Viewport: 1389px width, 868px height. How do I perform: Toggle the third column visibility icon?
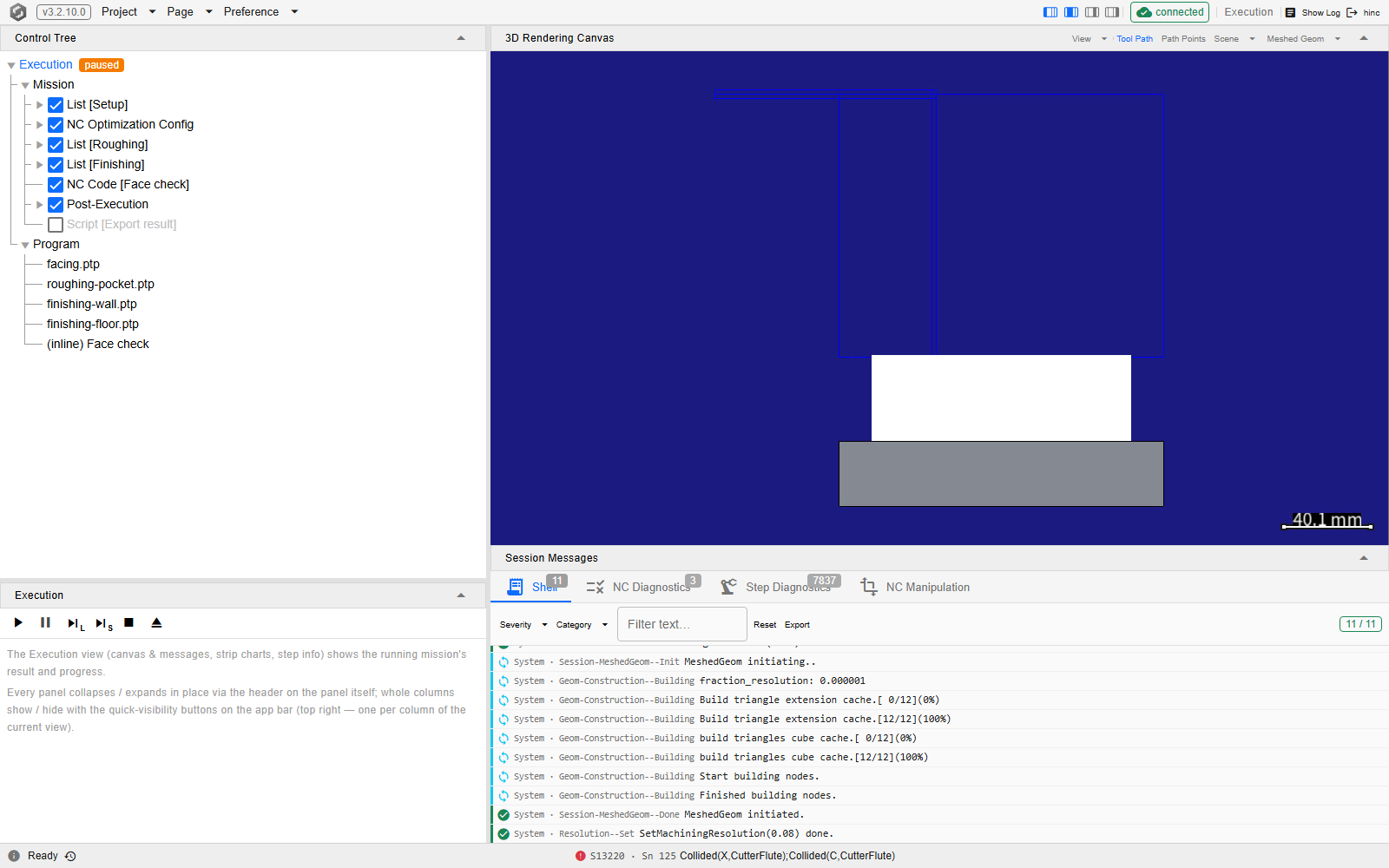tap(1092, 12)
